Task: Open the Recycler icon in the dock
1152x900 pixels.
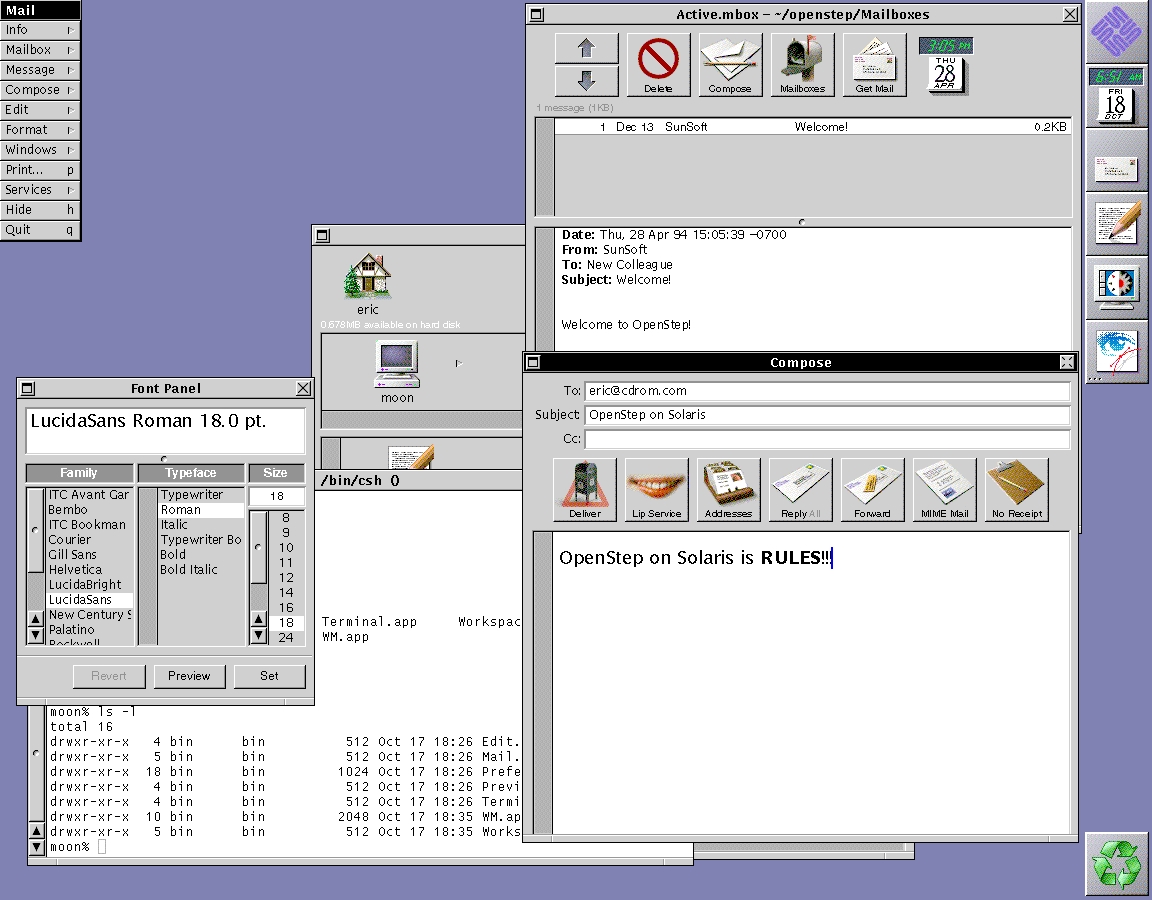Action: pyautogui.click(x=1116, y=864)
